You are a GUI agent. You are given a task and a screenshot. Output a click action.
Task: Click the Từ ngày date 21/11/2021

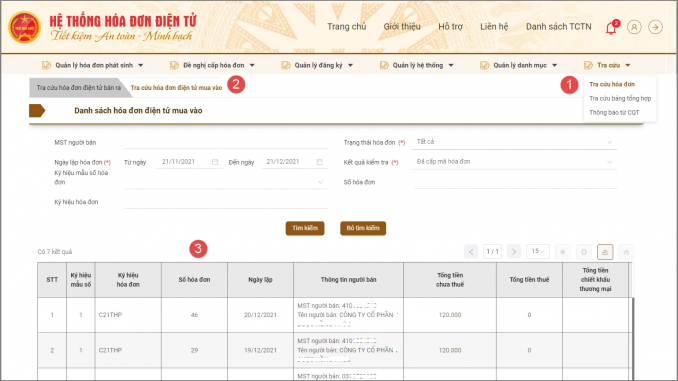(x=179, y=162)
